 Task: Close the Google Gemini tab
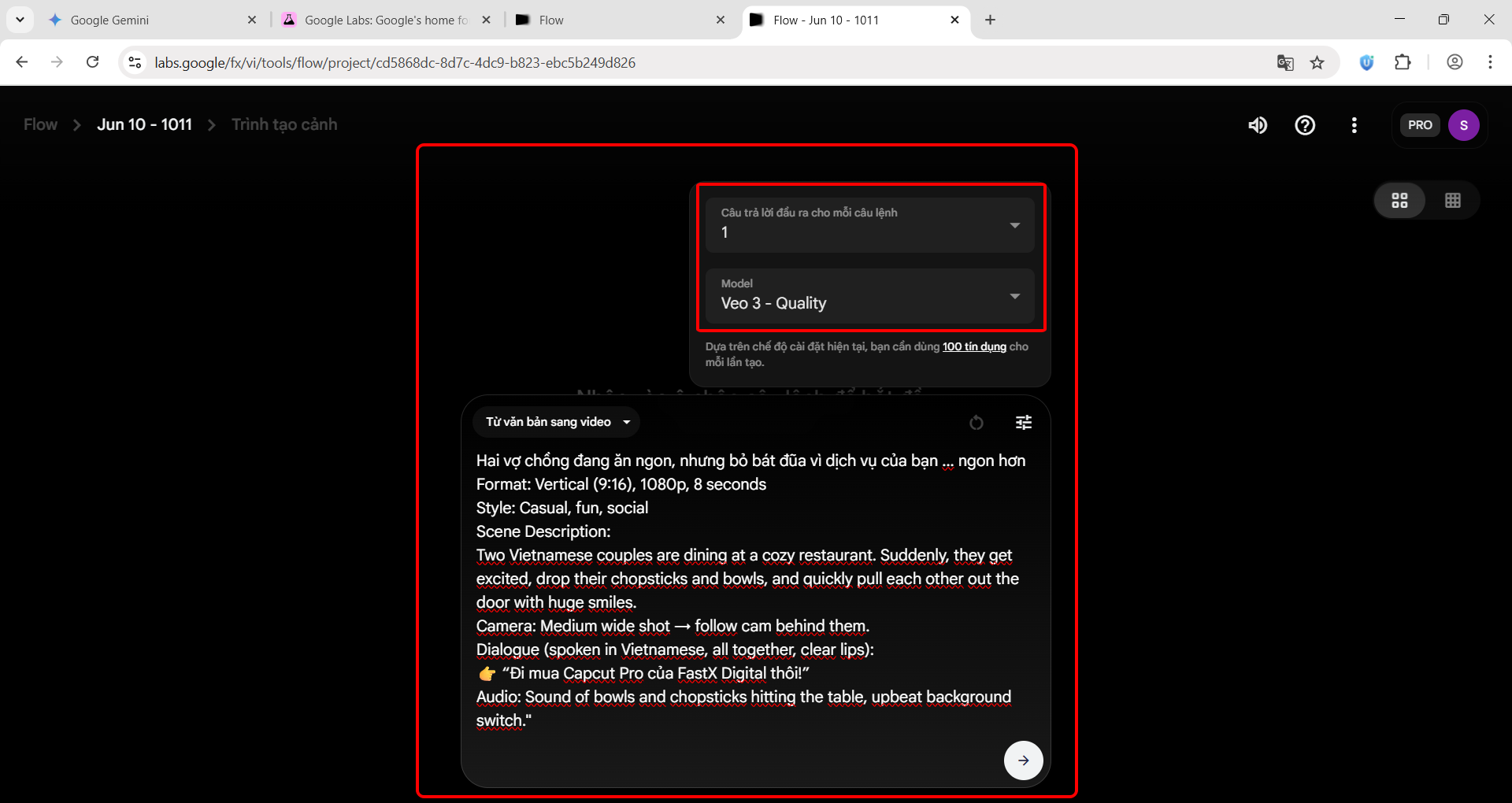click(252, 20)
